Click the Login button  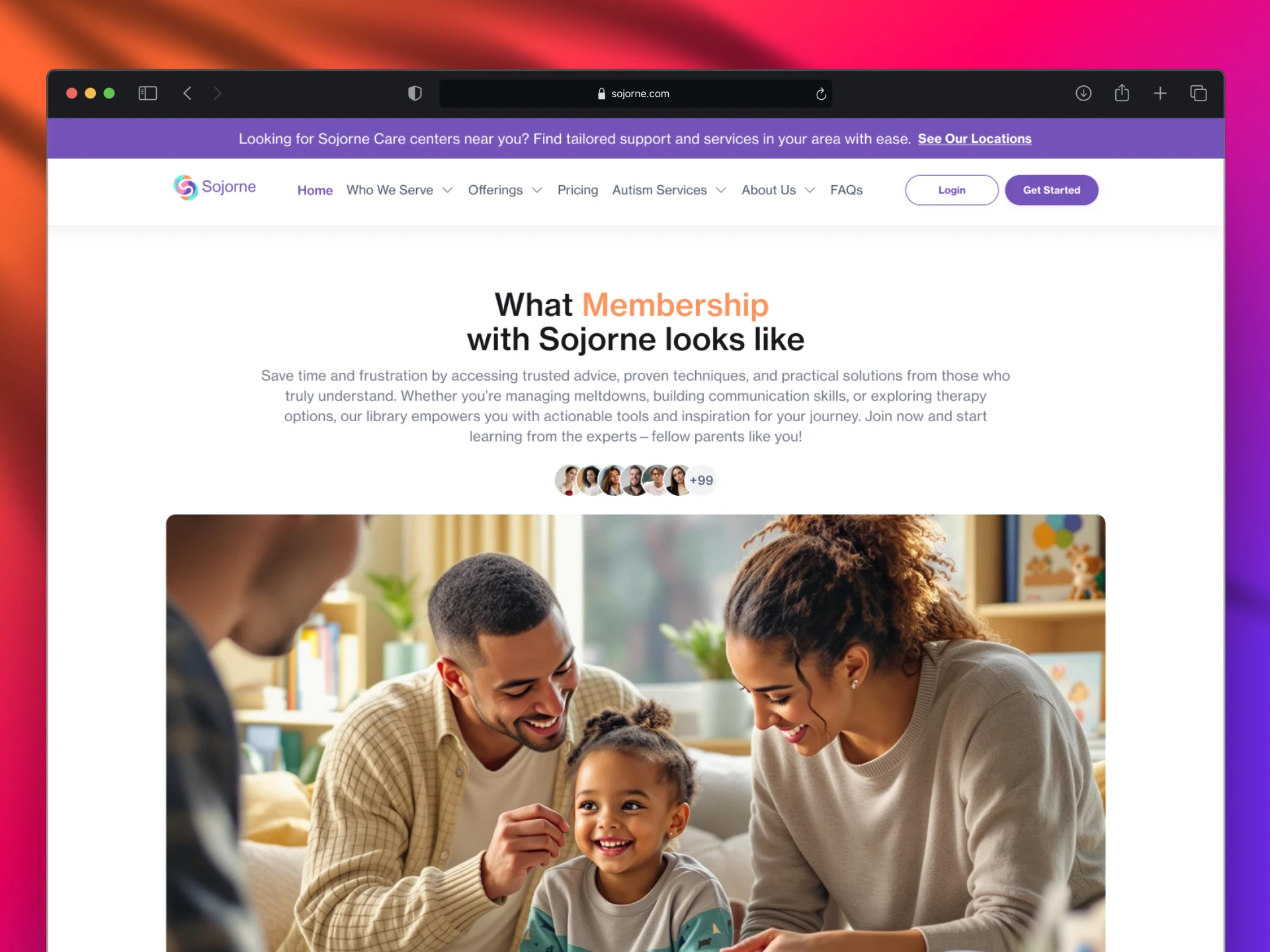point(951,190)
